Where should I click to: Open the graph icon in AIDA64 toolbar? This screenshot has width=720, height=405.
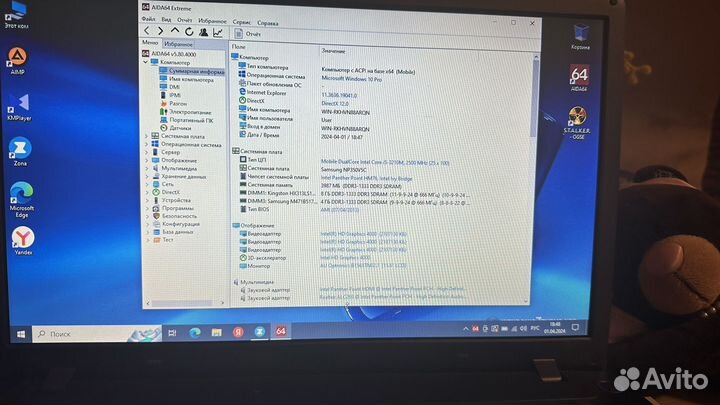[218, 32]
